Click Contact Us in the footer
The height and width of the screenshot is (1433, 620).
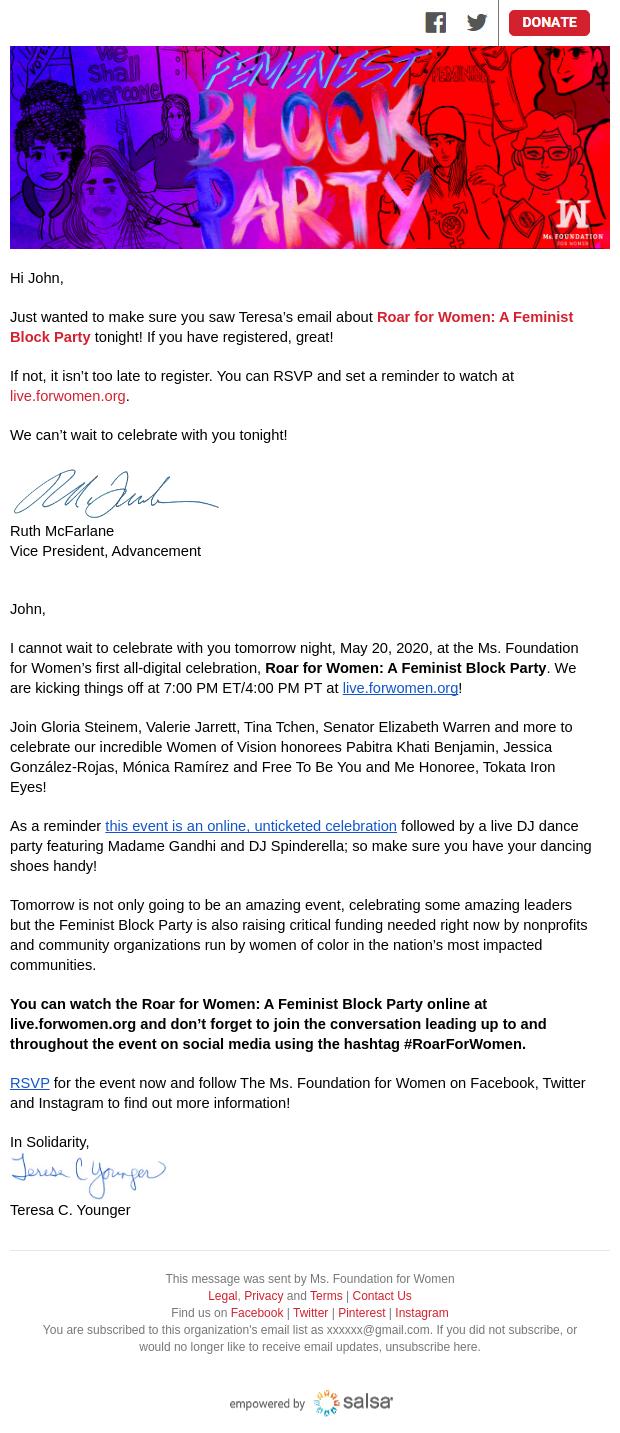click(x=381, y=1296)
